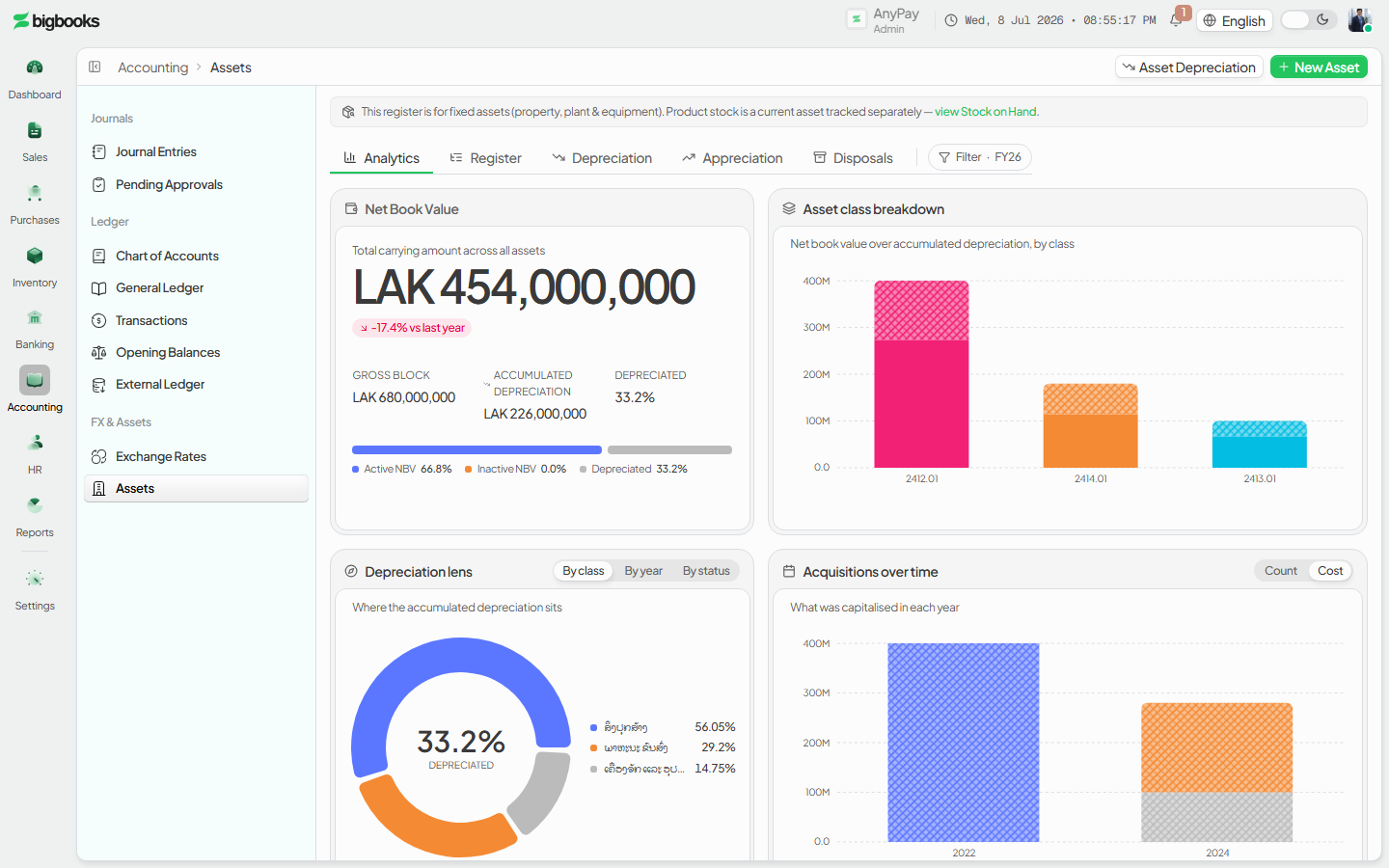1389x868 pixels.
Task: Open the Inventory module icon
Action: coord(35,256)
